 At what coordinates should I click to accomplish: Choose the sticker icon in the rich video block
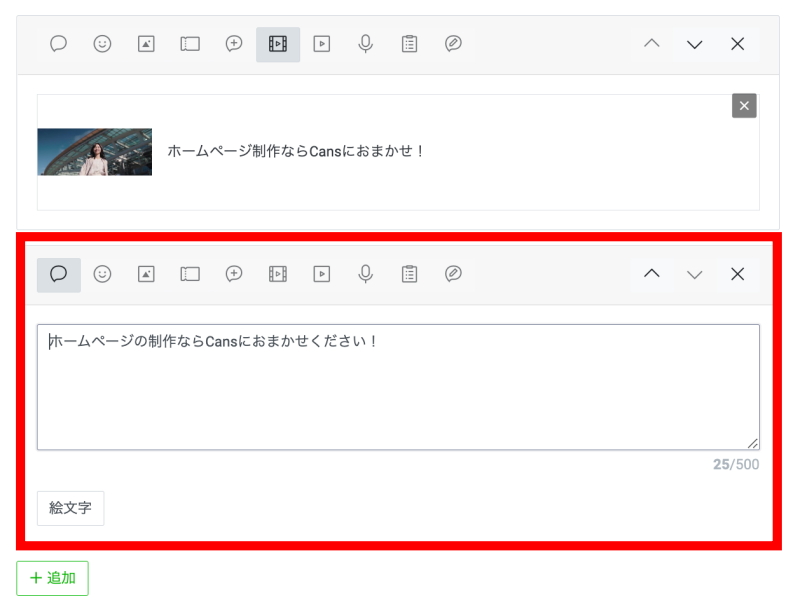pyautogui.click(x=102, y=44)
